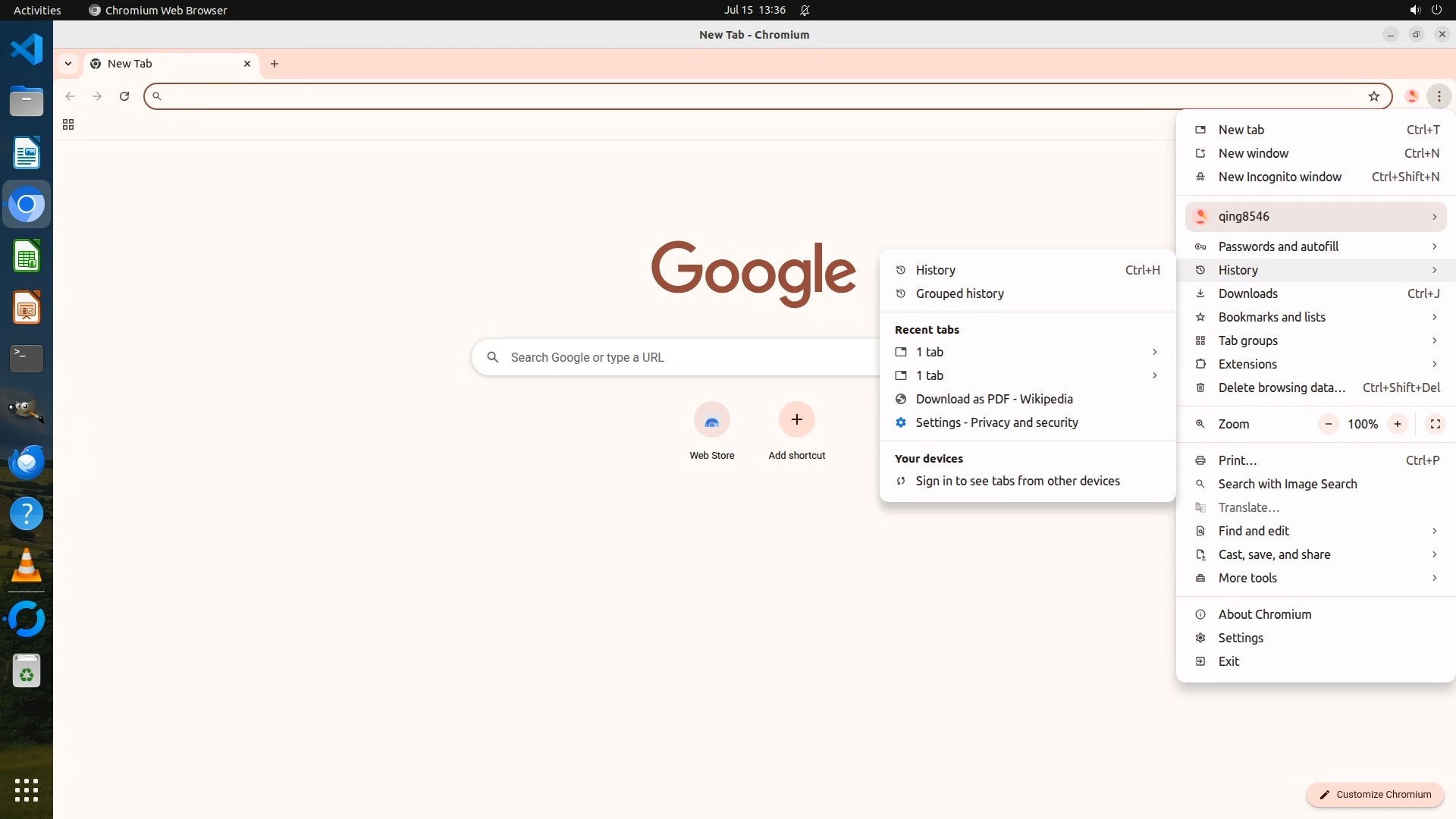Open the Web Store shortcut

coord(711,420)
